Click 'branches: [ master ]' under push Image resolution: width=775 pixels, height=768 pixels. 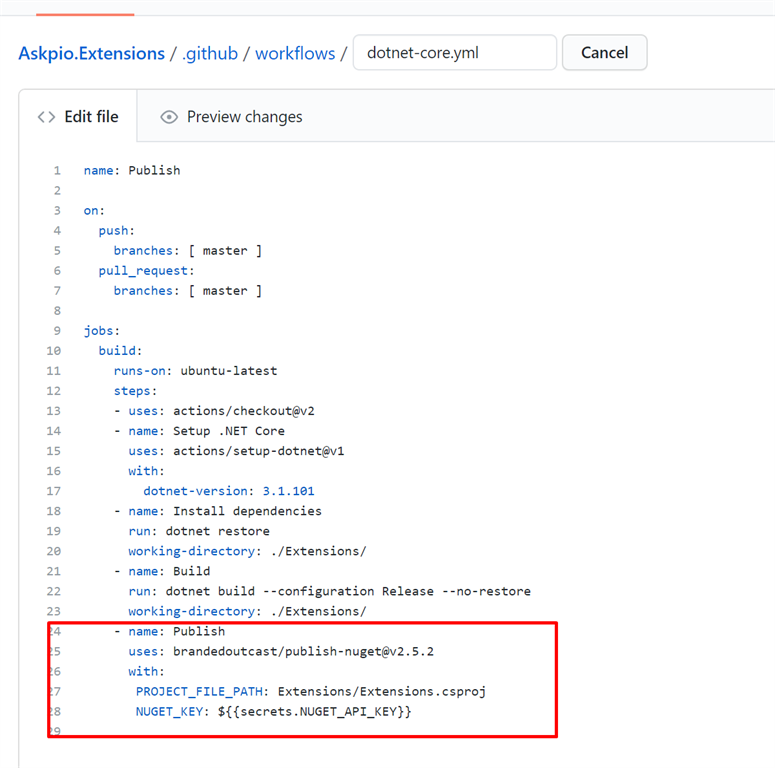(187, 251)
